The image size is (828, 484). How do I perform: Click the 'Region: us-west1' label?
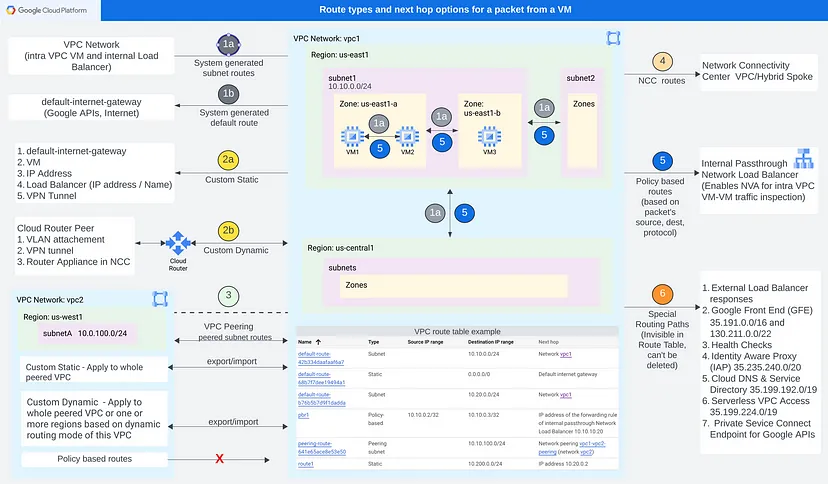pos(53,317)
